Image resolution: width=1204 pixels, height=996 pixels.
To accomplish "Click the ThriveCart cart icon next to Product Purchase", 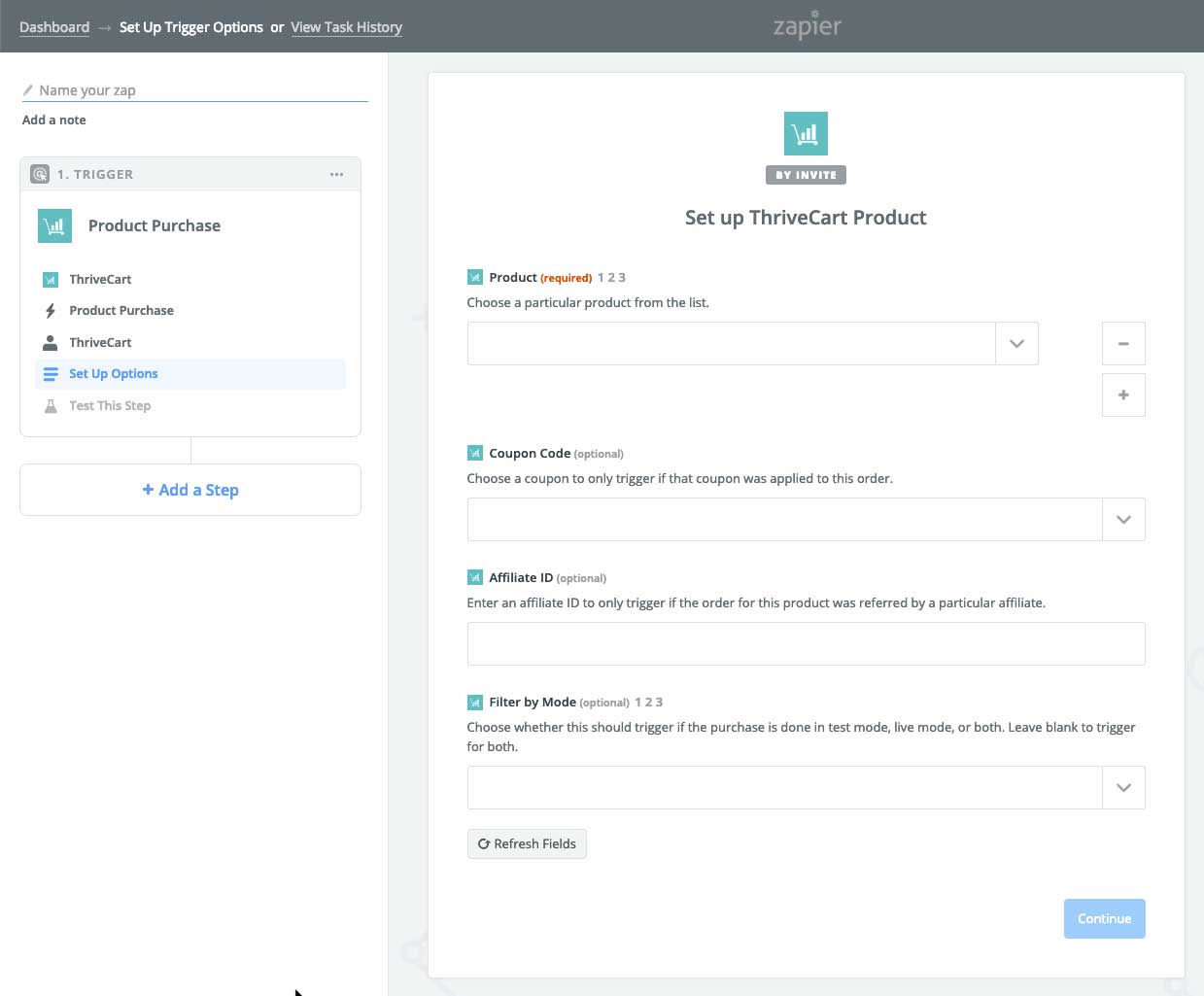I will coord(54,226).
